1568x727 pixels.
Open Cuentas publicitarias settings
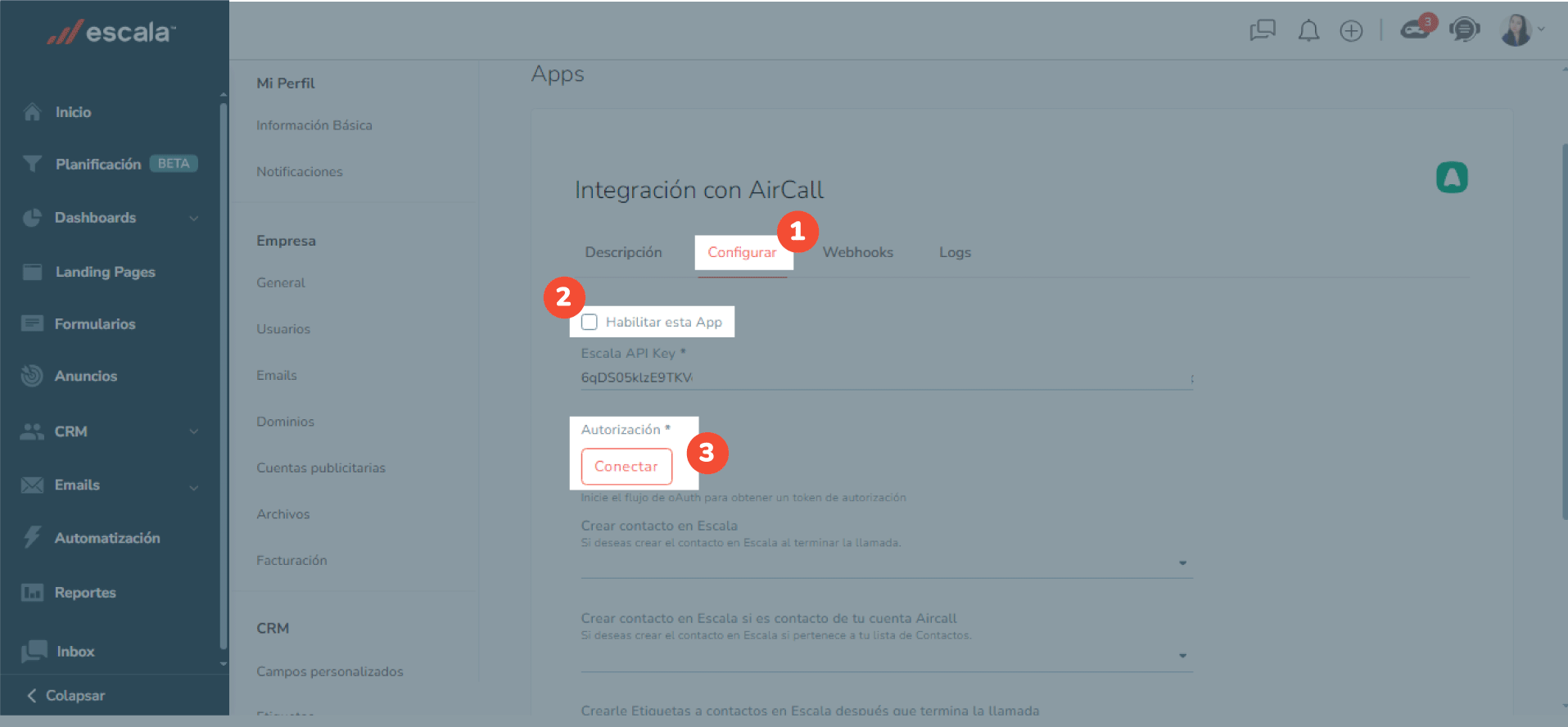click(321, 468)
